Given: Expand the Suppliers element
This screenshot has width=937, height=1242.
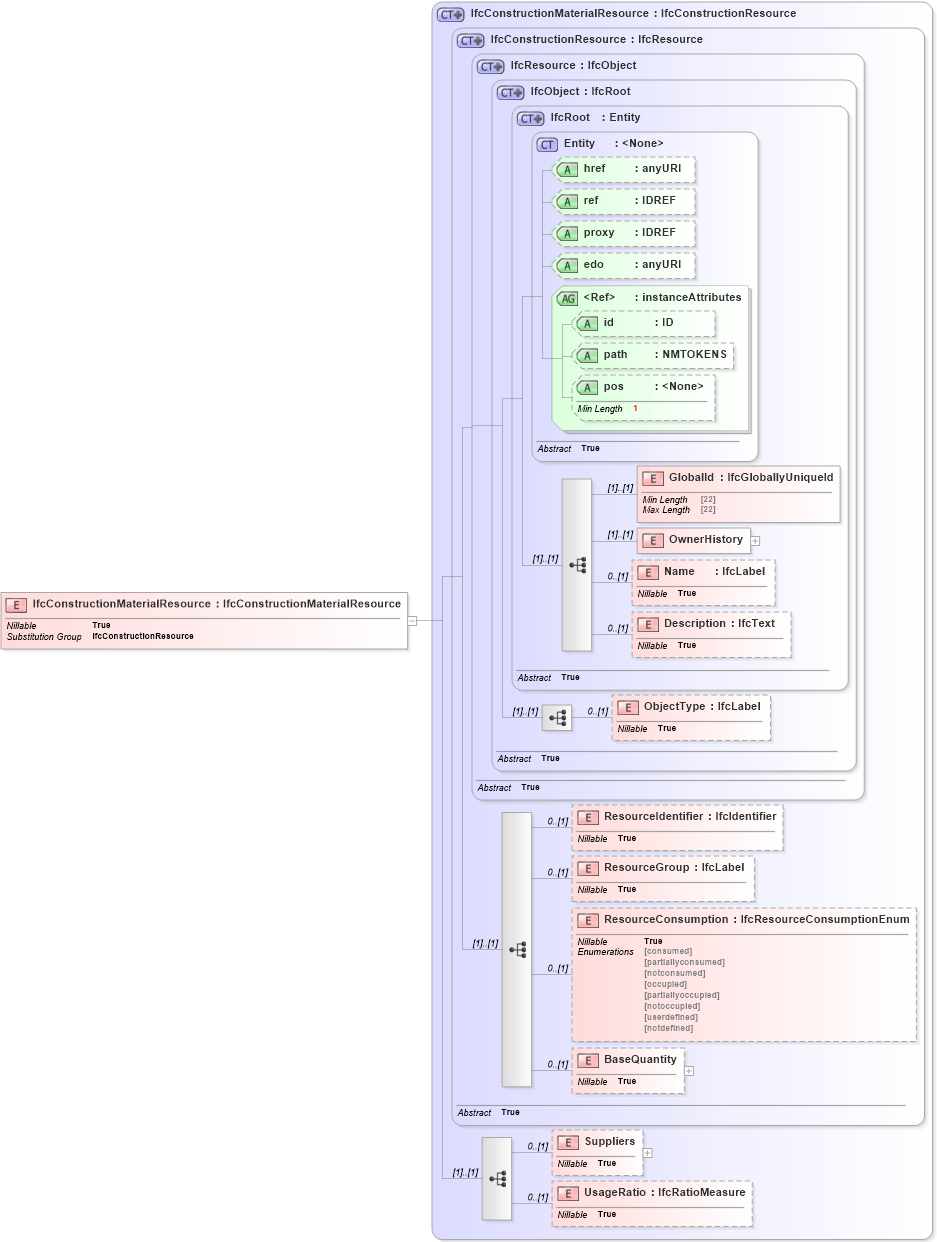Looking at the screenshot, I should point(647,1152).
